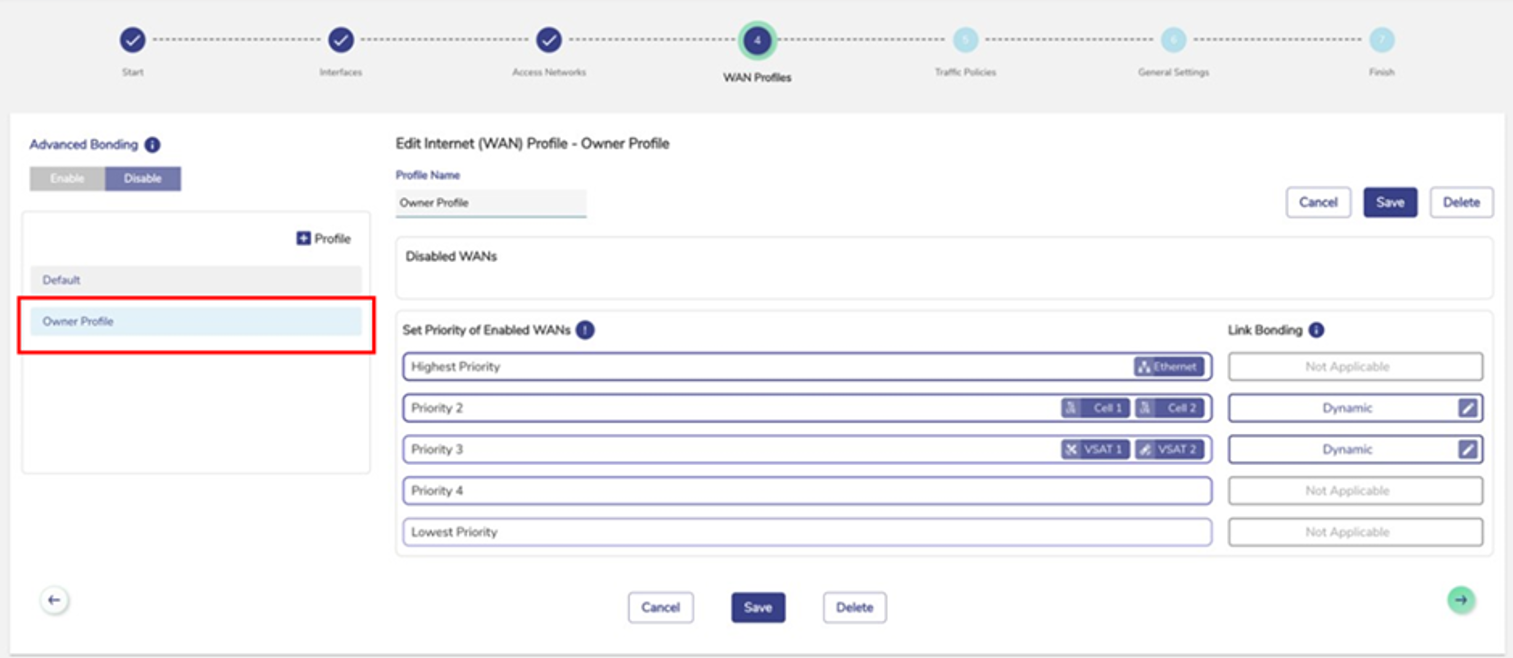Jump to the Interfaces wizard step

click(x=341, y=40)
